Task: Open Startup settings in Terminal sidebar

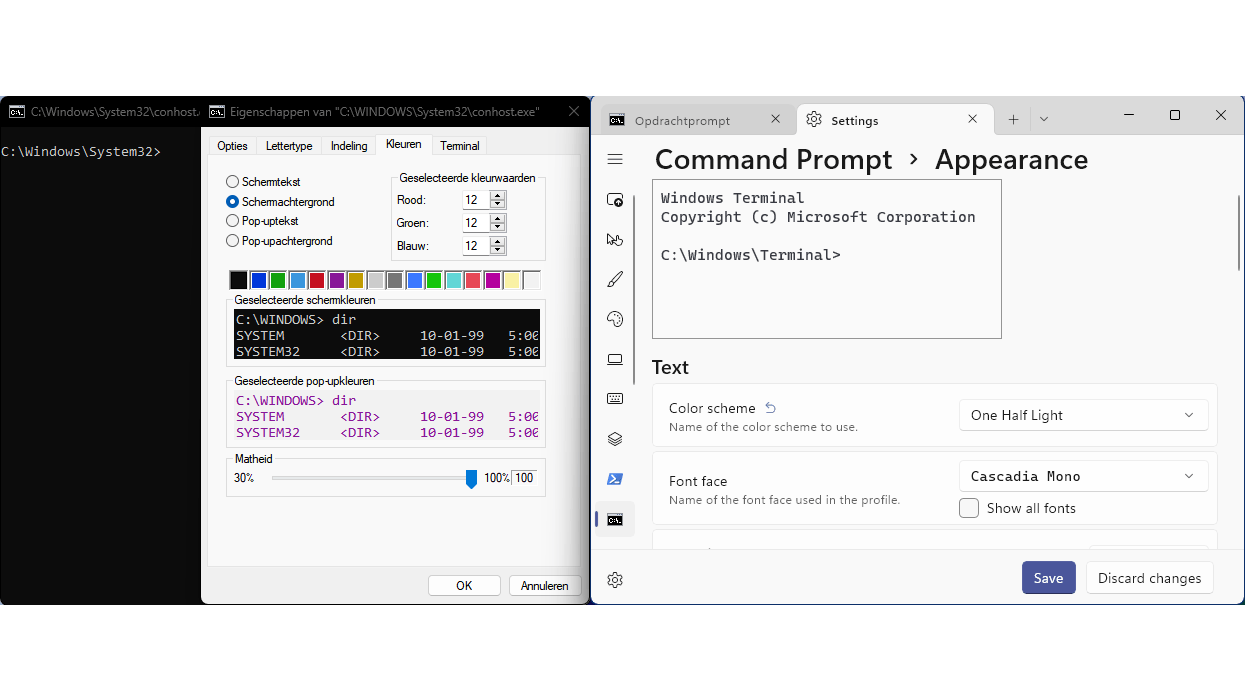Action: [615, 200]
